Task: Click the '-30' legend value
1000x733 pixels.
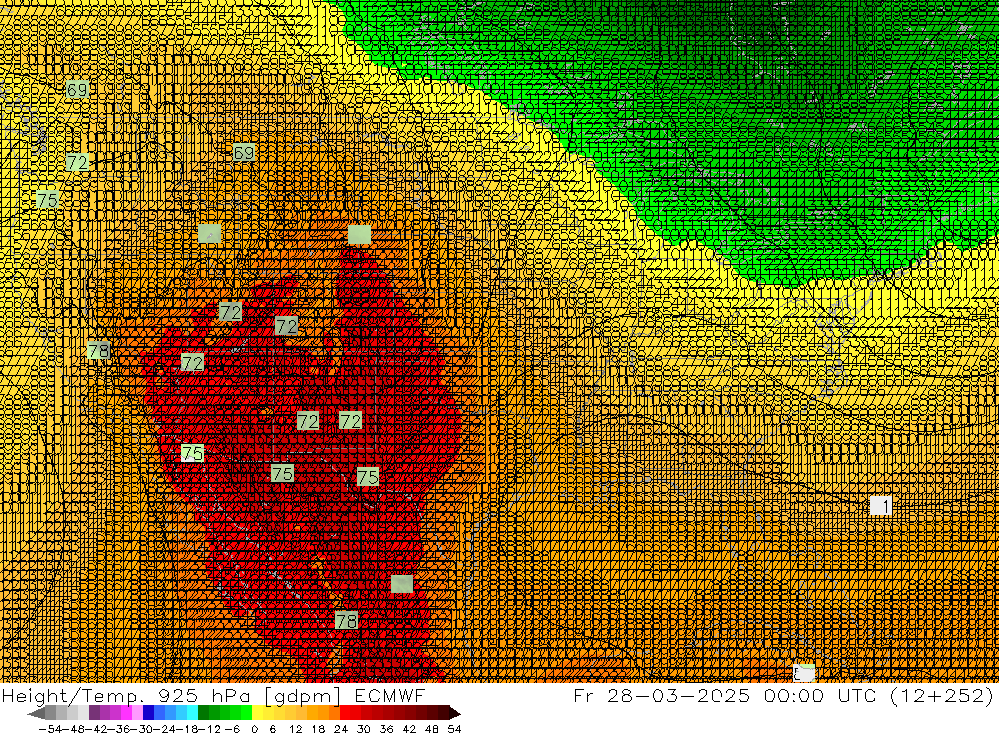Action: point(142,729)
